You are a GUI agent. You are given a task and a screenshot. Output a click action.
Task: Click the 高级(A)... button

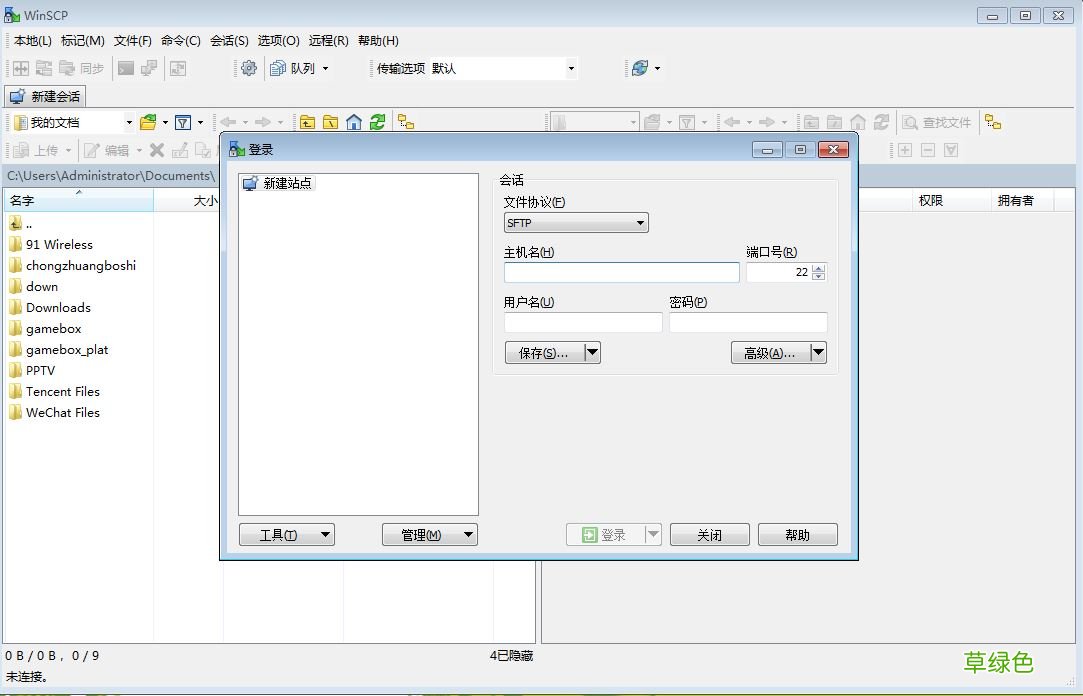click(770, 353)
